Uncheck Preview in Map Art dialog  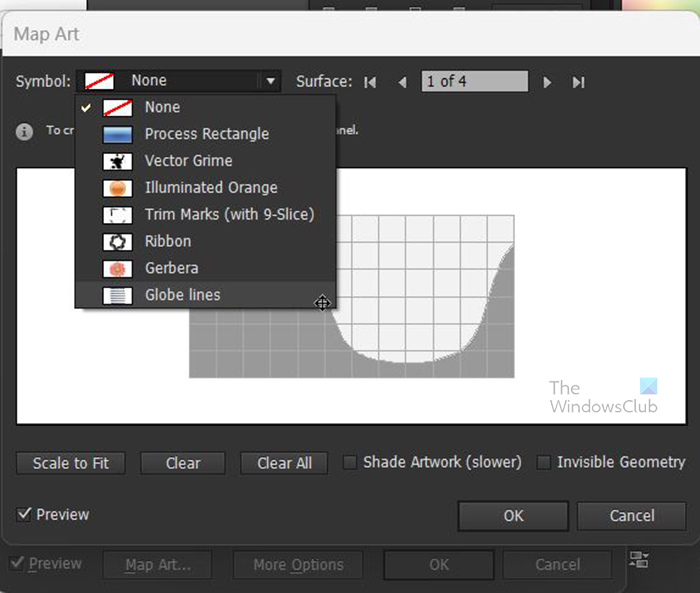24,514
